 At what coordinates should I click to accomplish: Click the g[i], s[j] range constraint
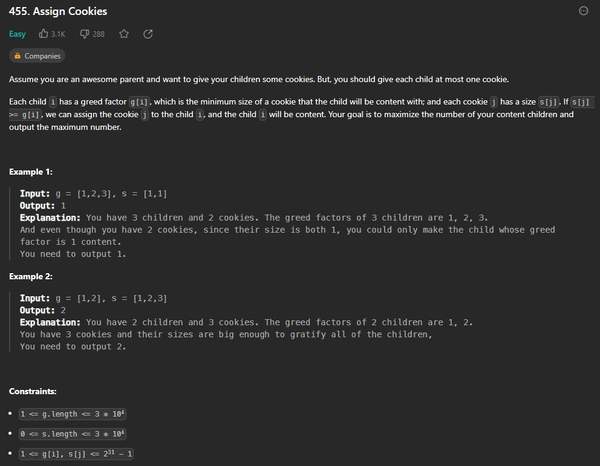point(76,455)
